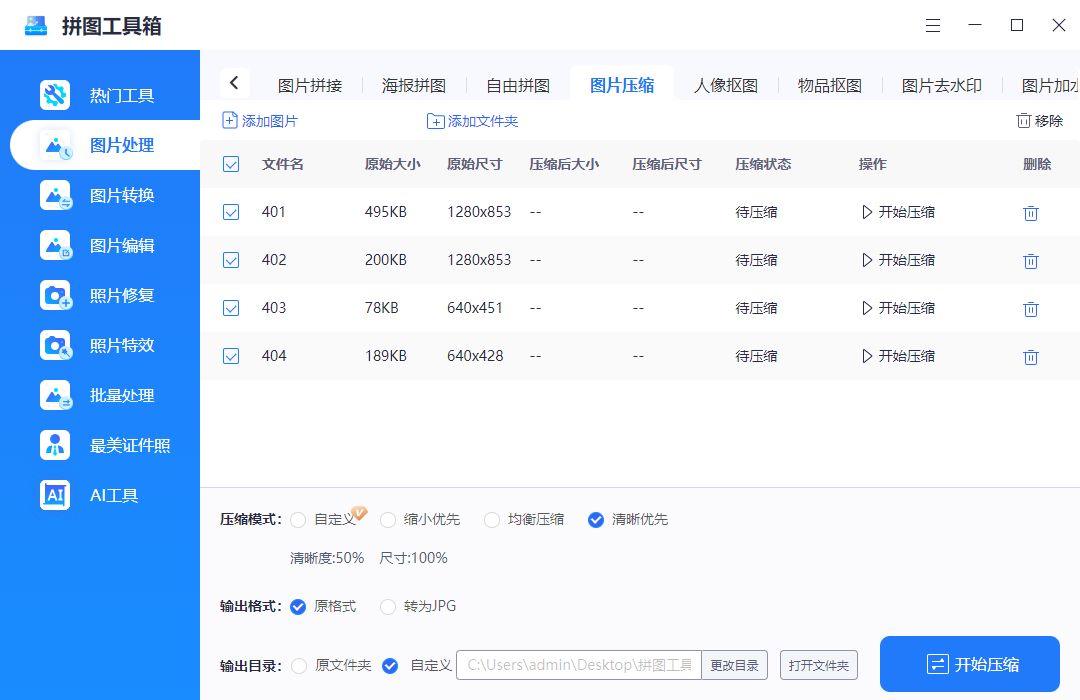1080x700 pixels.
Task: Click the 添加文件夹 add-folder icon
Action: point(435,121)
